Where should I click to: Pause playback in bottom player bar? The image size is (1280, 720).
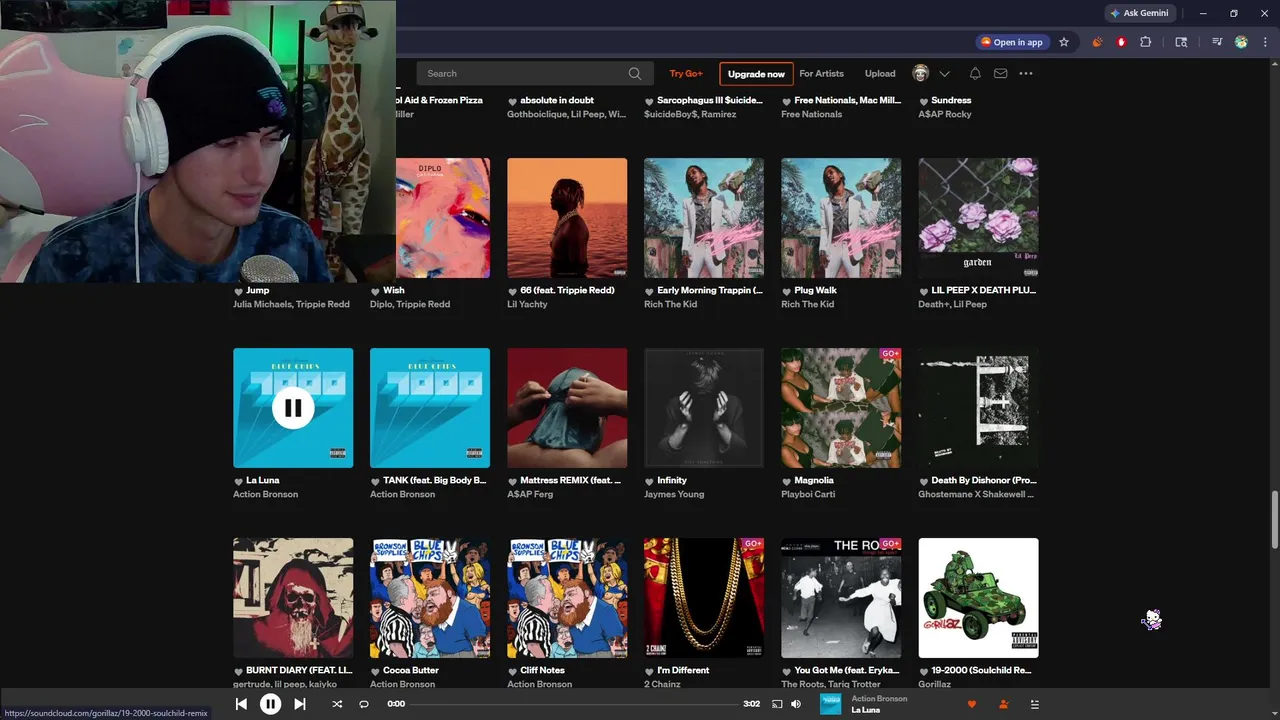coord(270,704)
